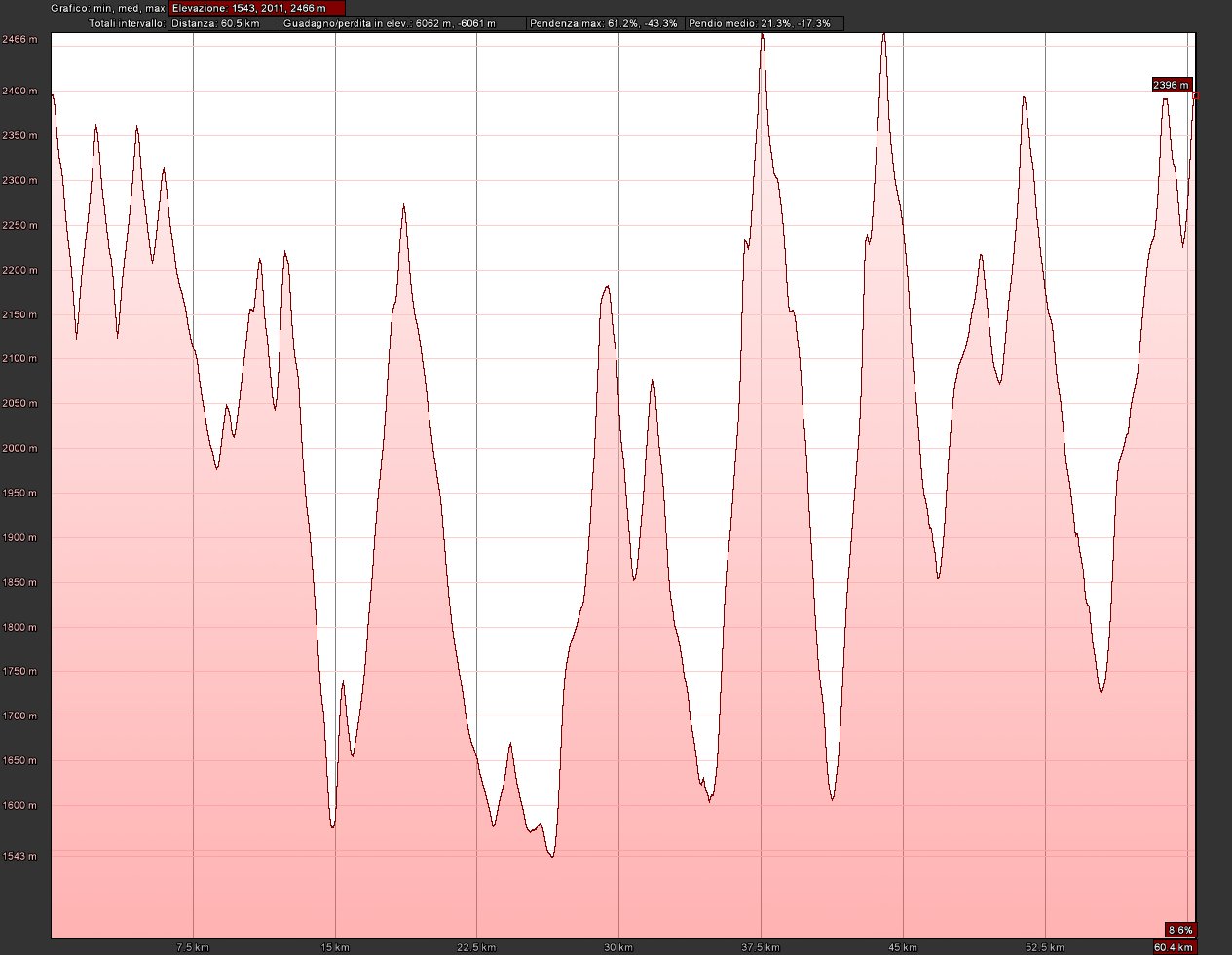Click the 2000 m y-axis label
The height and width of the screenshot is (955, 1232).
(20, 449)
